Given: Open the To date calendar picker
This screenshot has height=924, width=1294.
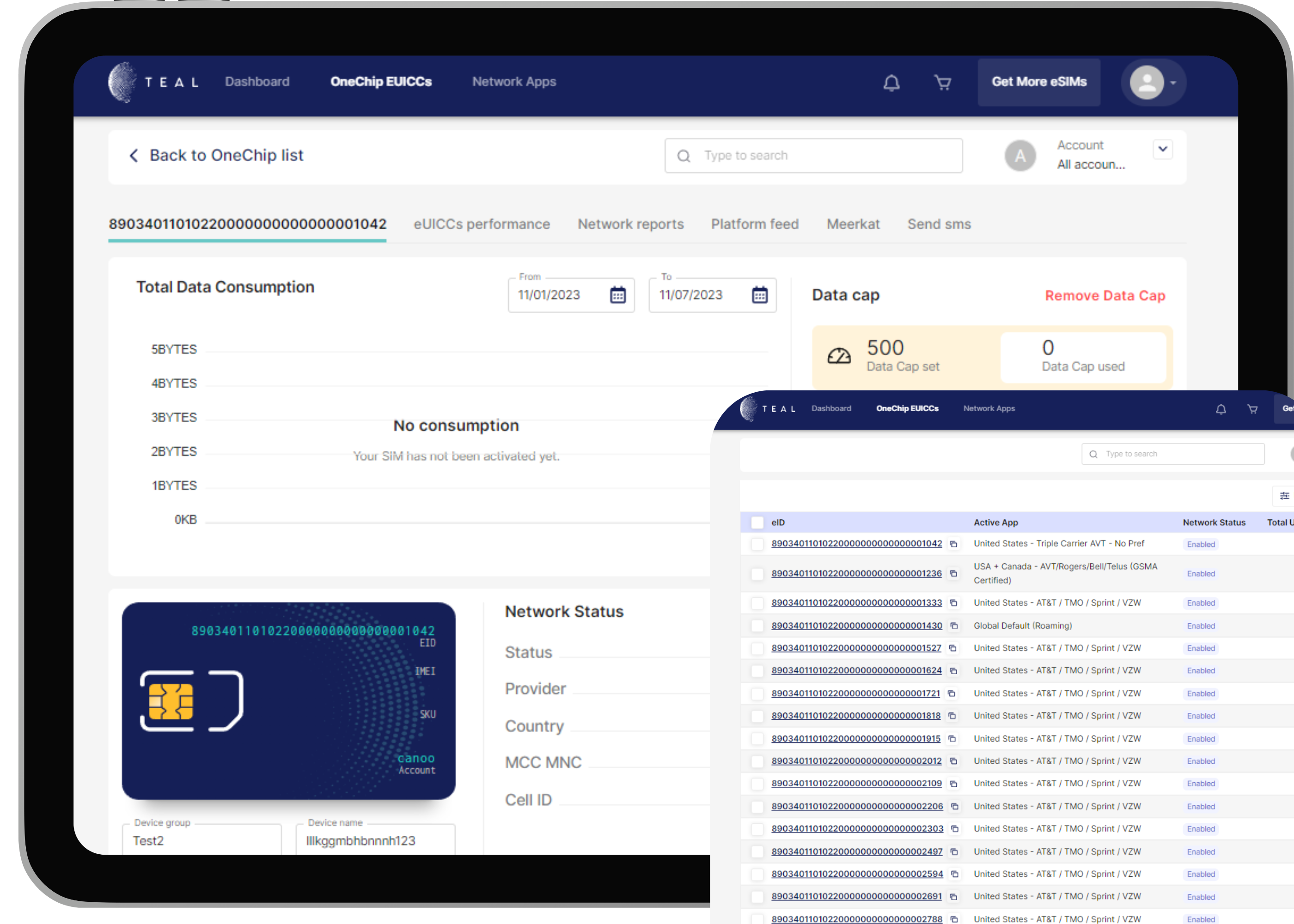Looking at the screenshot, I should (759, 295).
